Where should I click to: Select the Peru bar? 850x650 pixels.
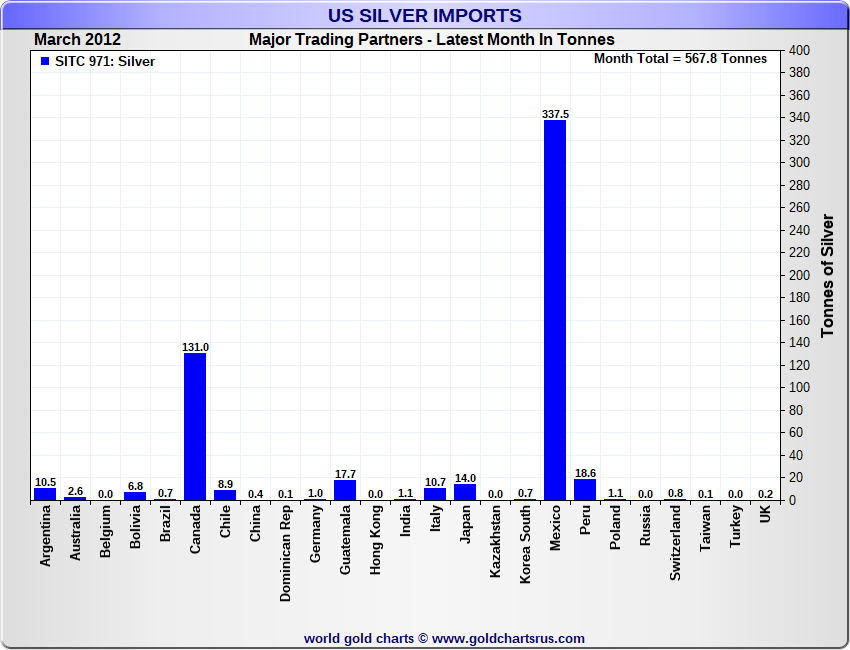[x=585, y=489]
